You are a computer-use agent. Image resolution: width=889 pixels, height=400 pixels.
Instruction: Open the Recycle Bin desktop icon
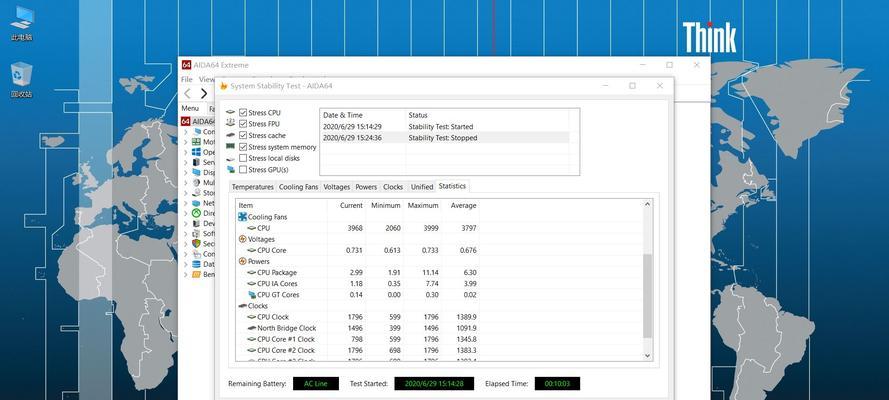coord(22,79)
